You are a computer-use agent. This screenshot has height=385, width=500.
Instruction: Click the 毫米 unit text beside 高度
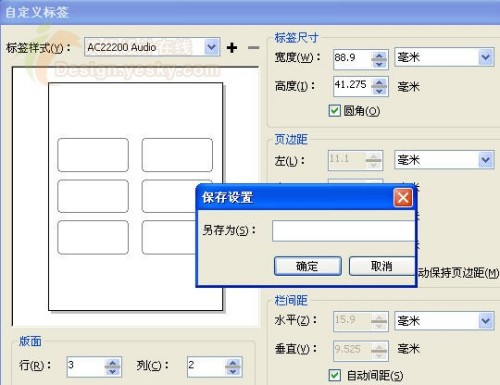pos(408,87)
